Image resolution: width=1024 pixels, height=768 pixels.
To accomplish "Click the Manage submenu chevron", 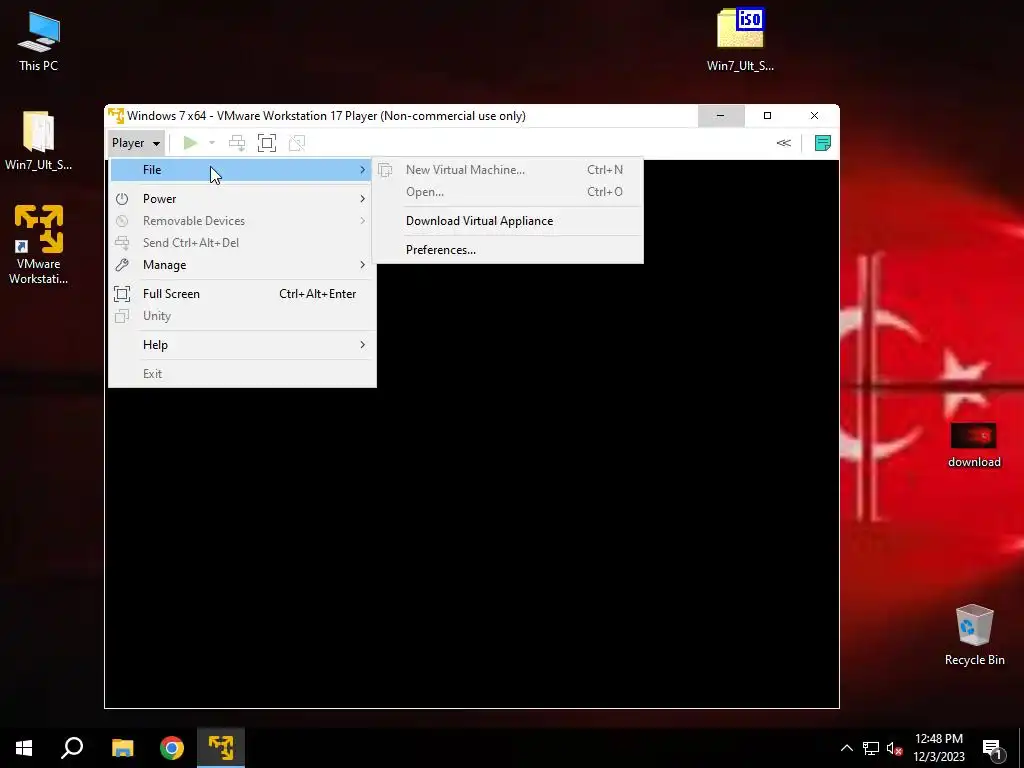I will [x=362, y=265].
